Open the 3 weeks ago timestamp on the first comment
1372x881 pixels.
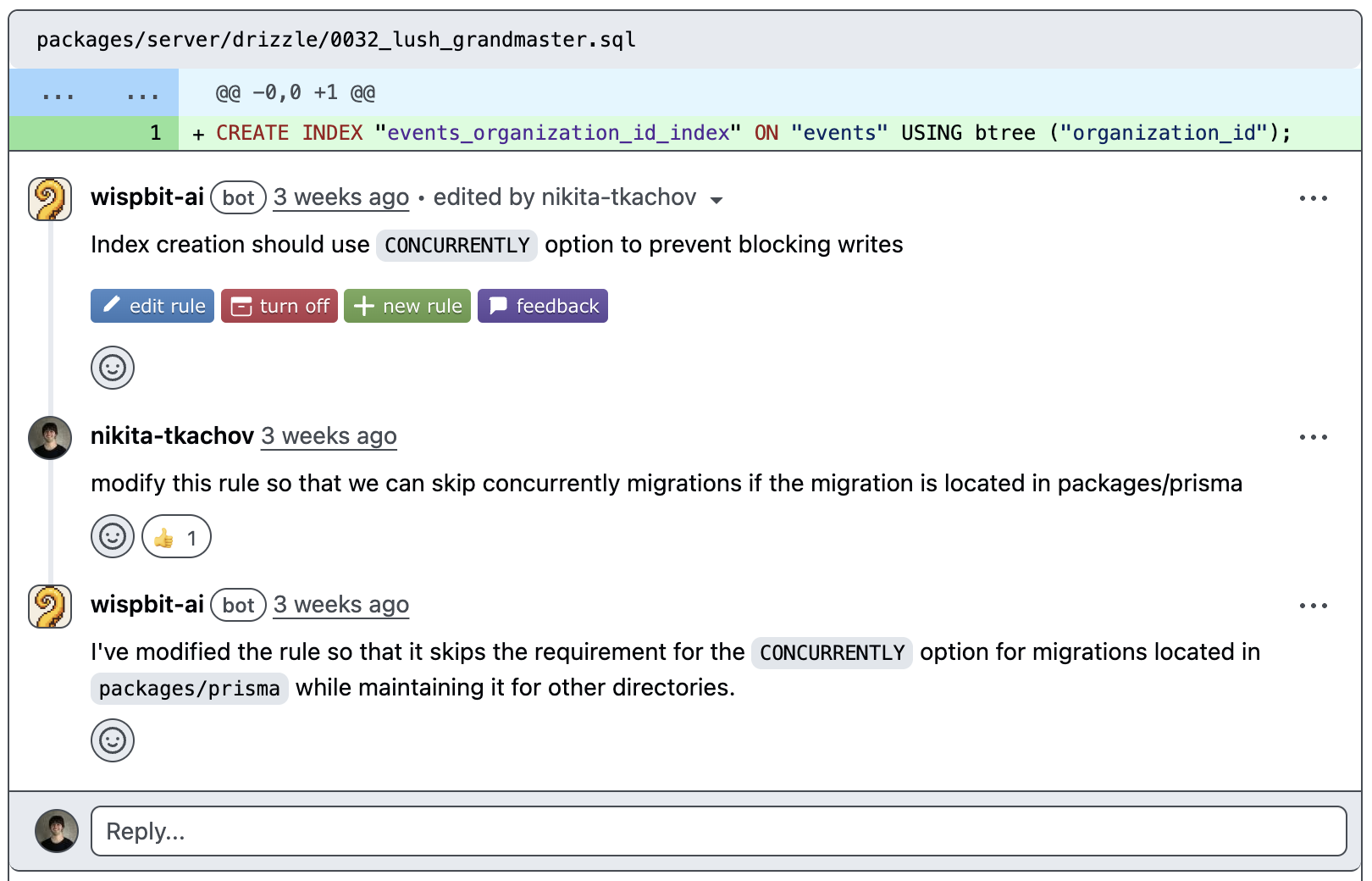tap(340, 197)
